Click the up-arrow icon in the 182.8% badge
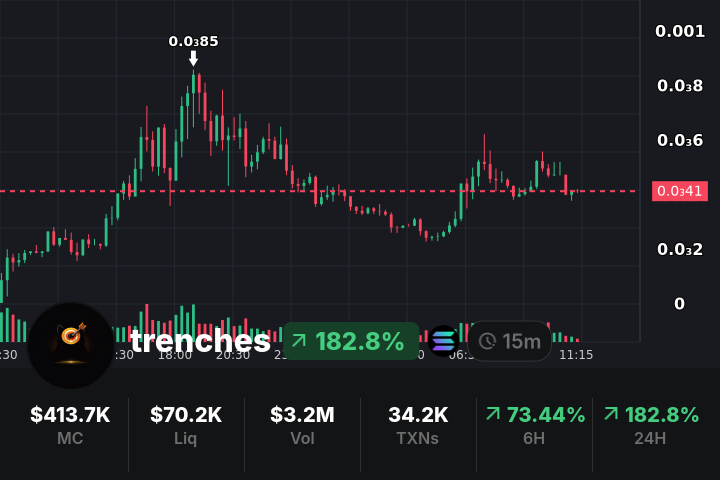720x480 pixels. [299, 342]
